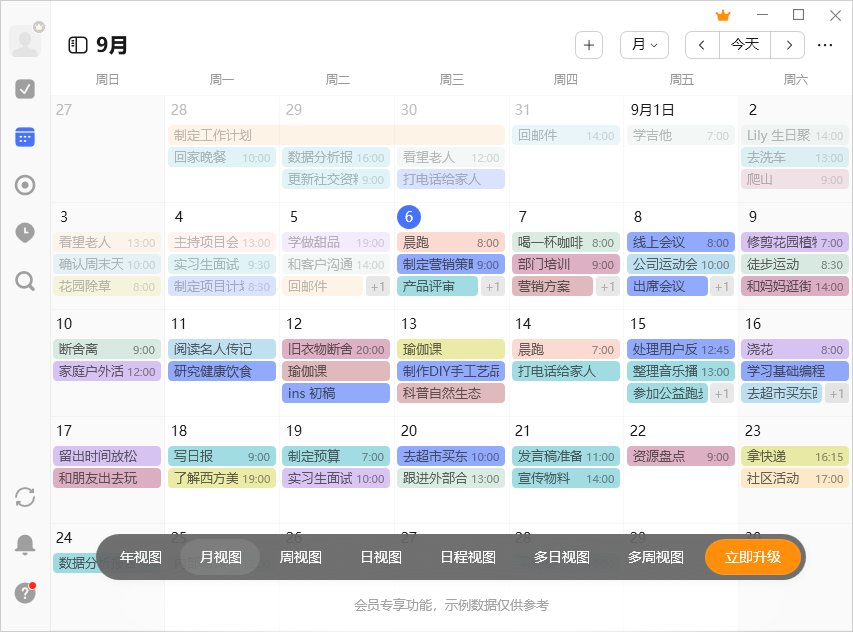Switch to 多日视图
Image resolution: width=853 pixels, height=632 pixels.
[561, 557]
